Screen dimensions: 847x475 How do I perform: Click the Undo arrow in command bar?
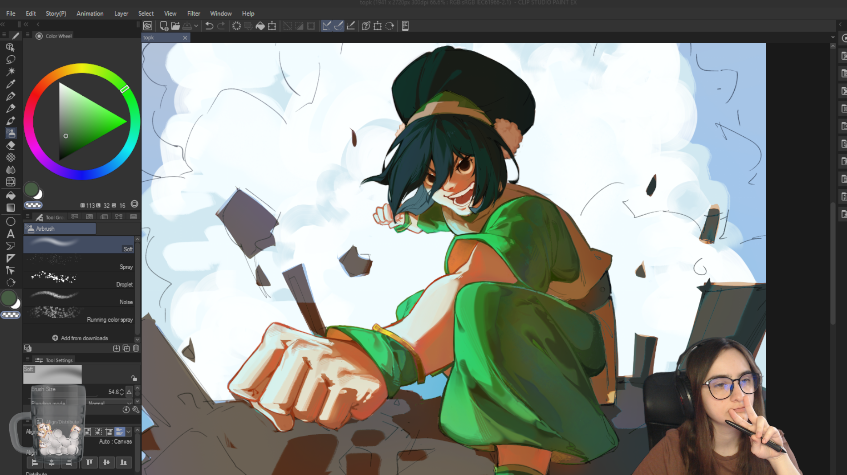[x=209, y=26]
